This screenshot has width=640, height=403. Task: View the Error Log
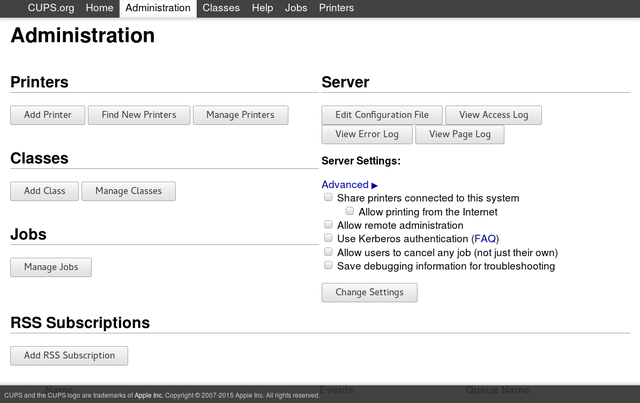click(367, 134)
